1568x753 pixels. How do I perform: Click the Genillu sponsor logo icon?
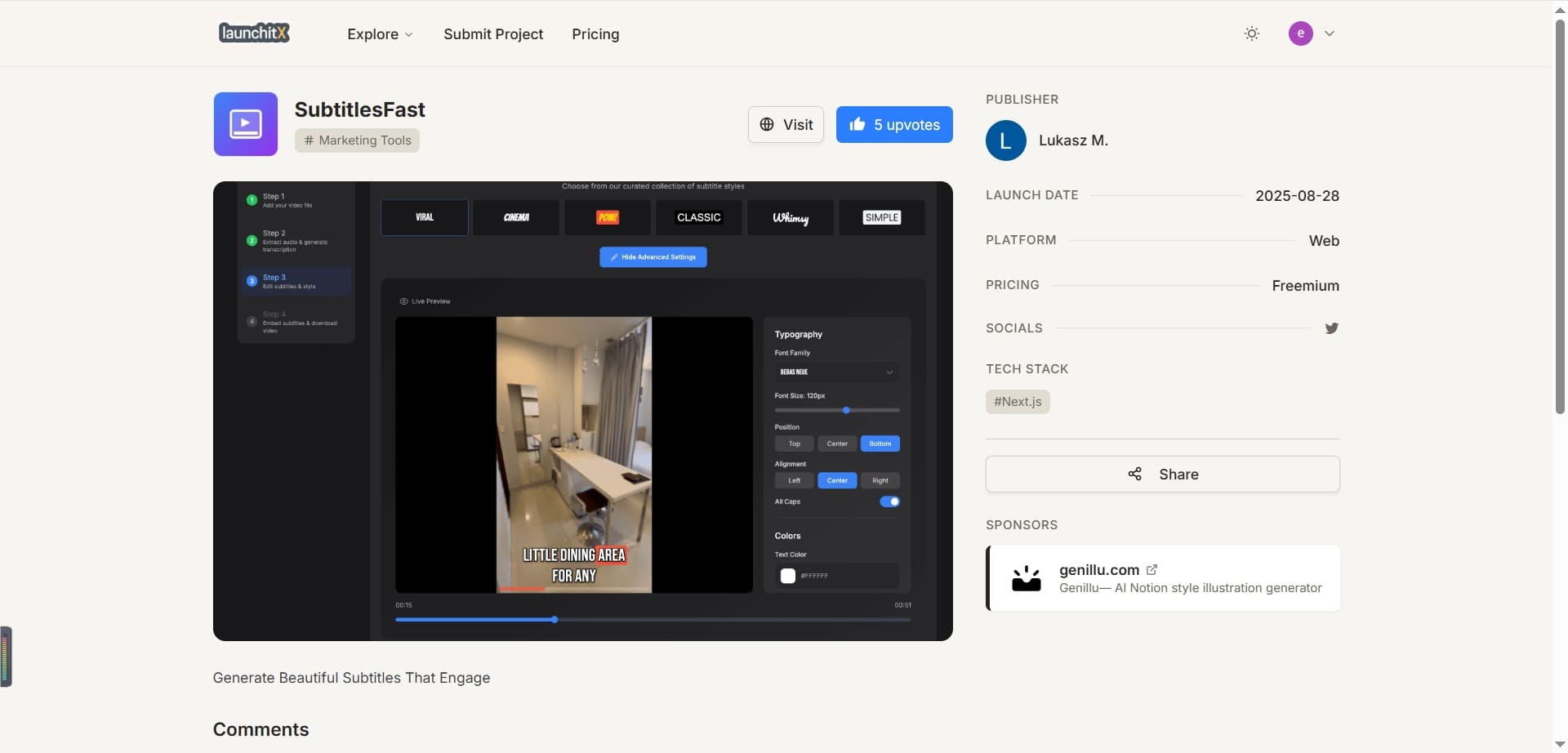[1027, 578]
